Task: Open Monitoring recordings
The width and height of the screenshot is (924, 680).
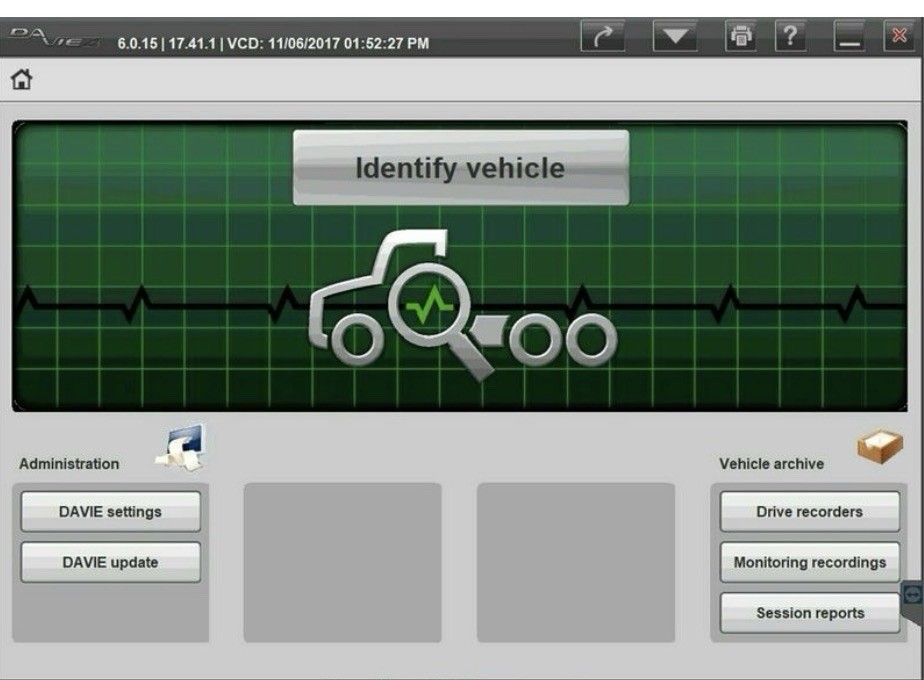Action: 810,562
